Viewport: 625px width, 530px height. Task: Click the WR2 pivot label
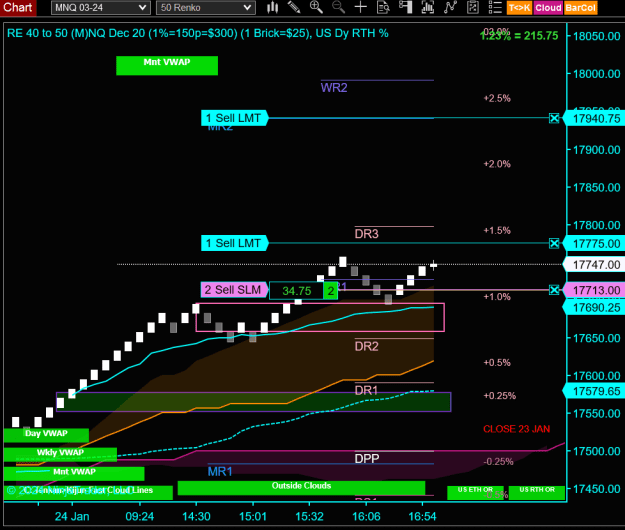tap(334, 88)
